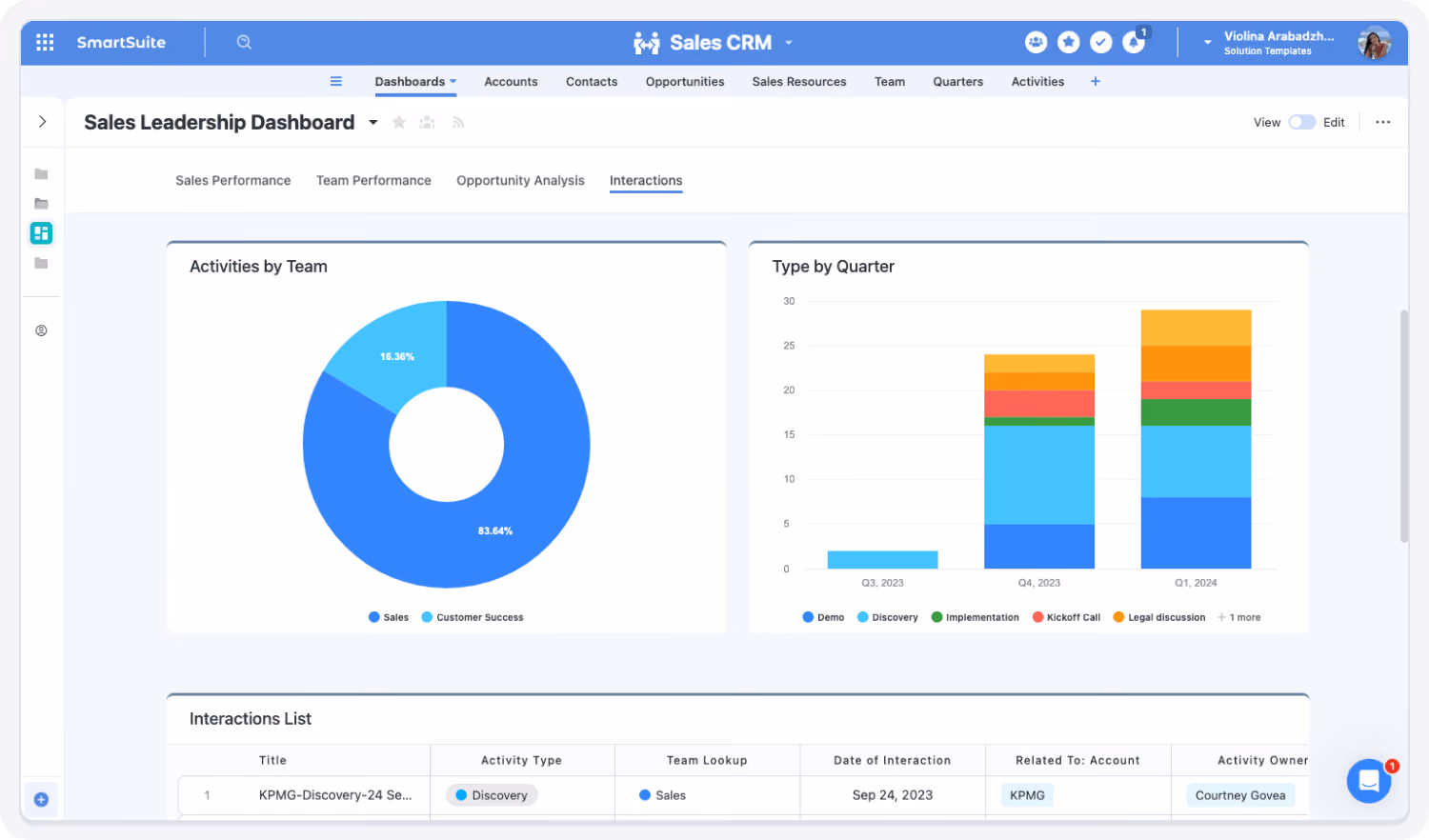Open the chat support bubble

point(1369,781)
